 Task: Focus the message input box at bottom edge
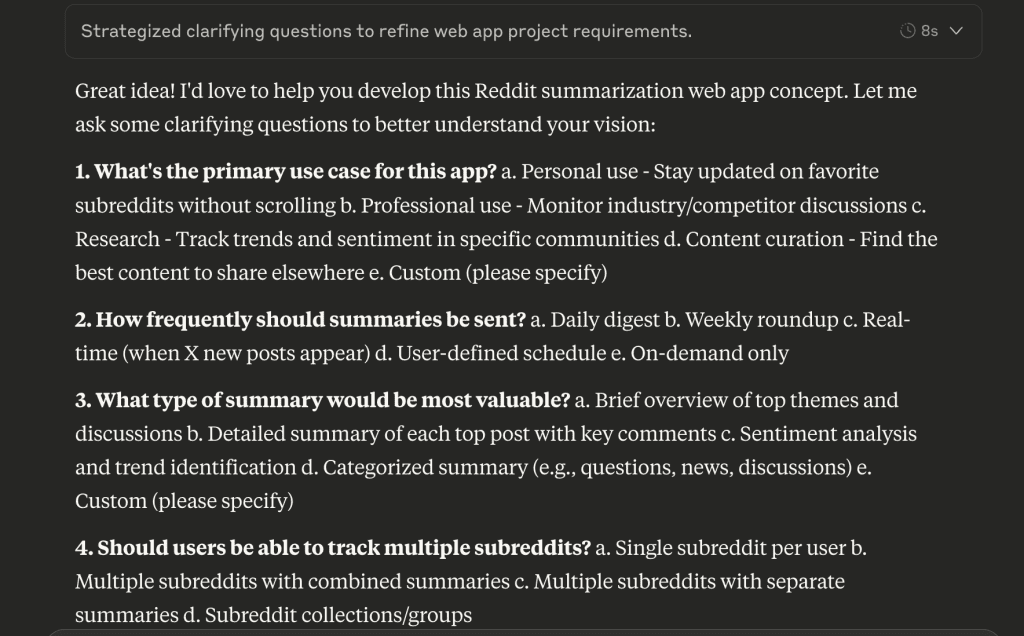(x=522, y=633)
